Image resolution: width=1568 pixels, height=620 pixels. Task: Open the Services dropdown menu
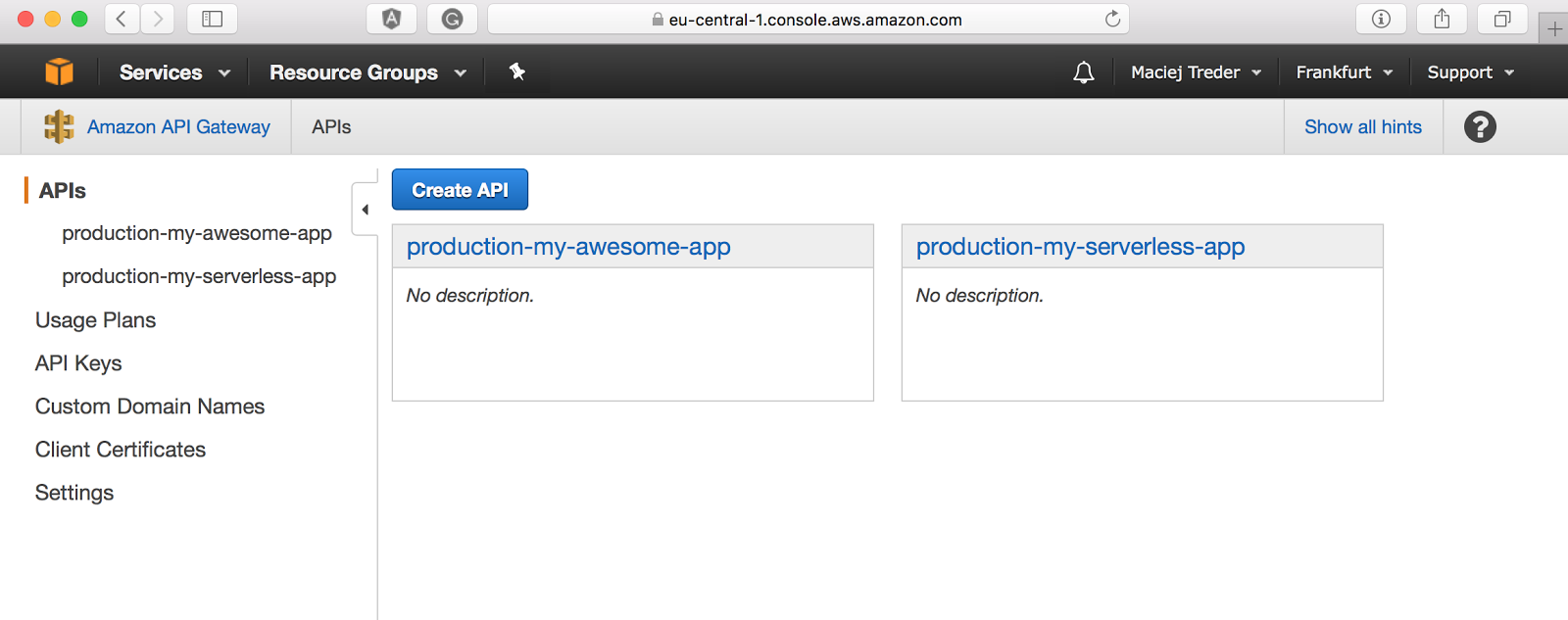pyautogui.click(x=174, y=72)
